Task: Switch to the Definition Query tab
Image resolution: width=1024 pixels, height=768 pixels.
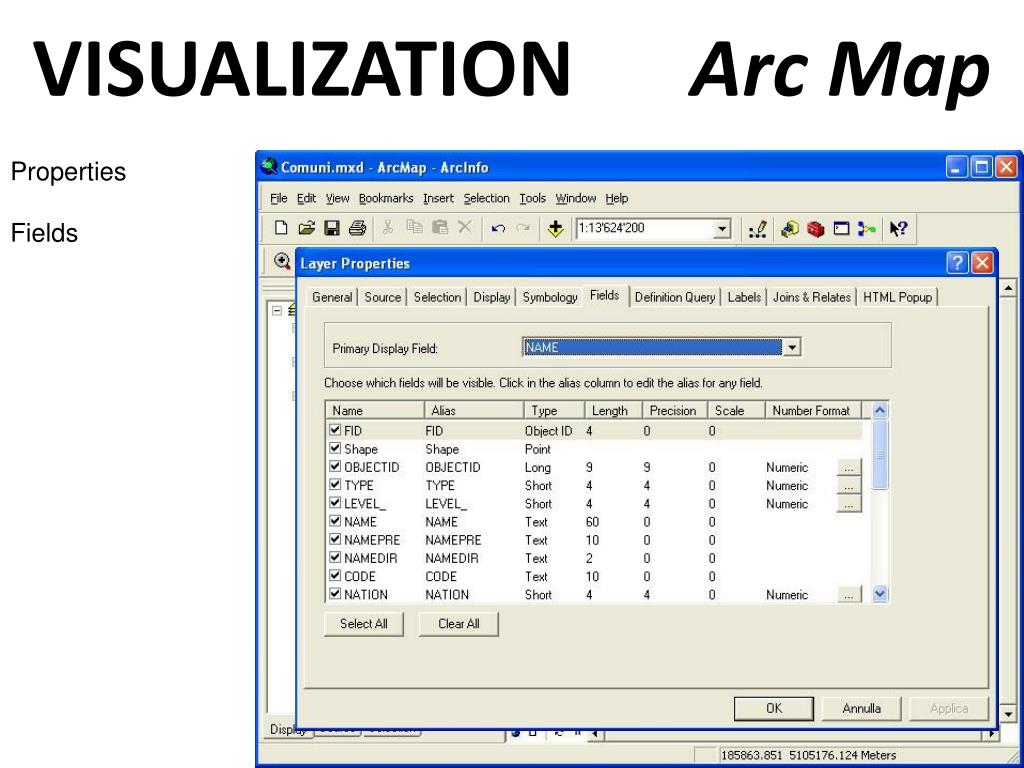Action: (x=675, y=297)
